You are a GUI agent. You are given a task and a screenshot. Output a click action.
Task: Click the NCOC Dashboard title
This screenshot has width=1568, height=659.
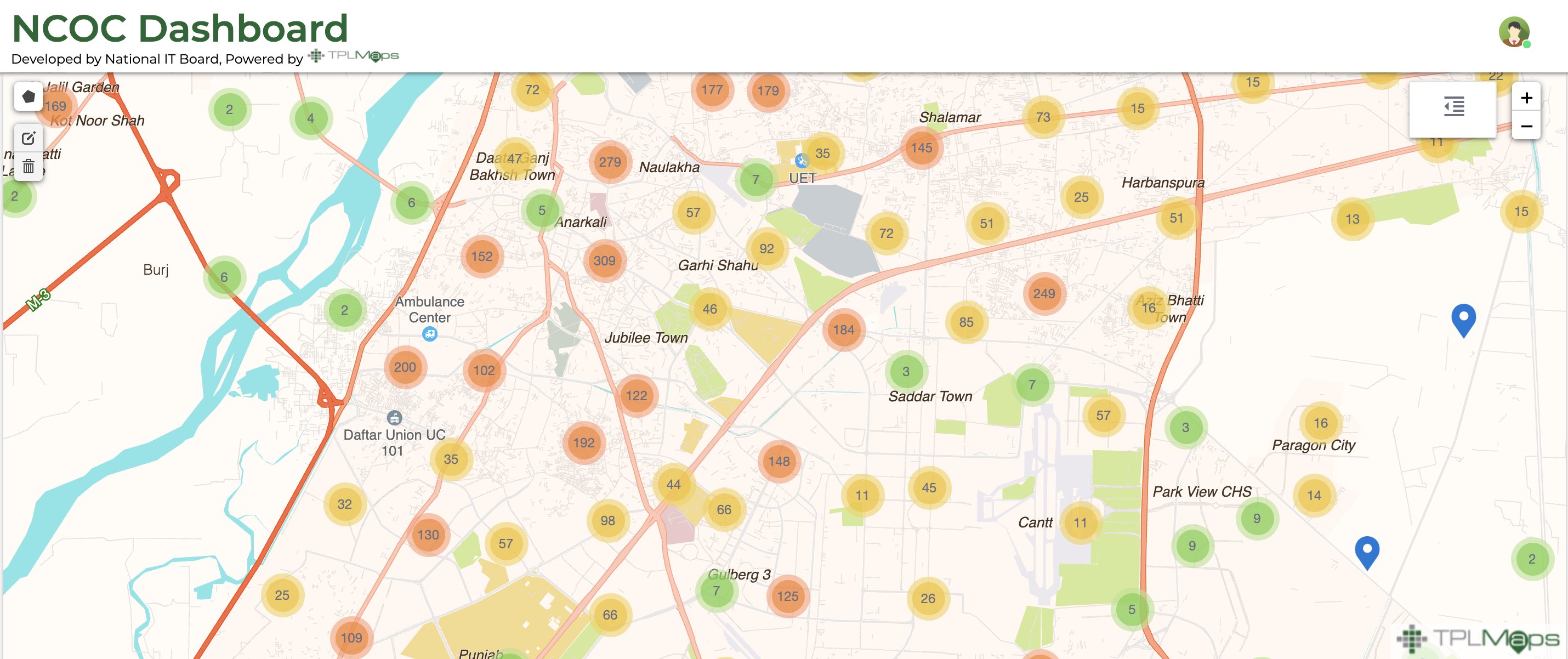click(180, 28)
